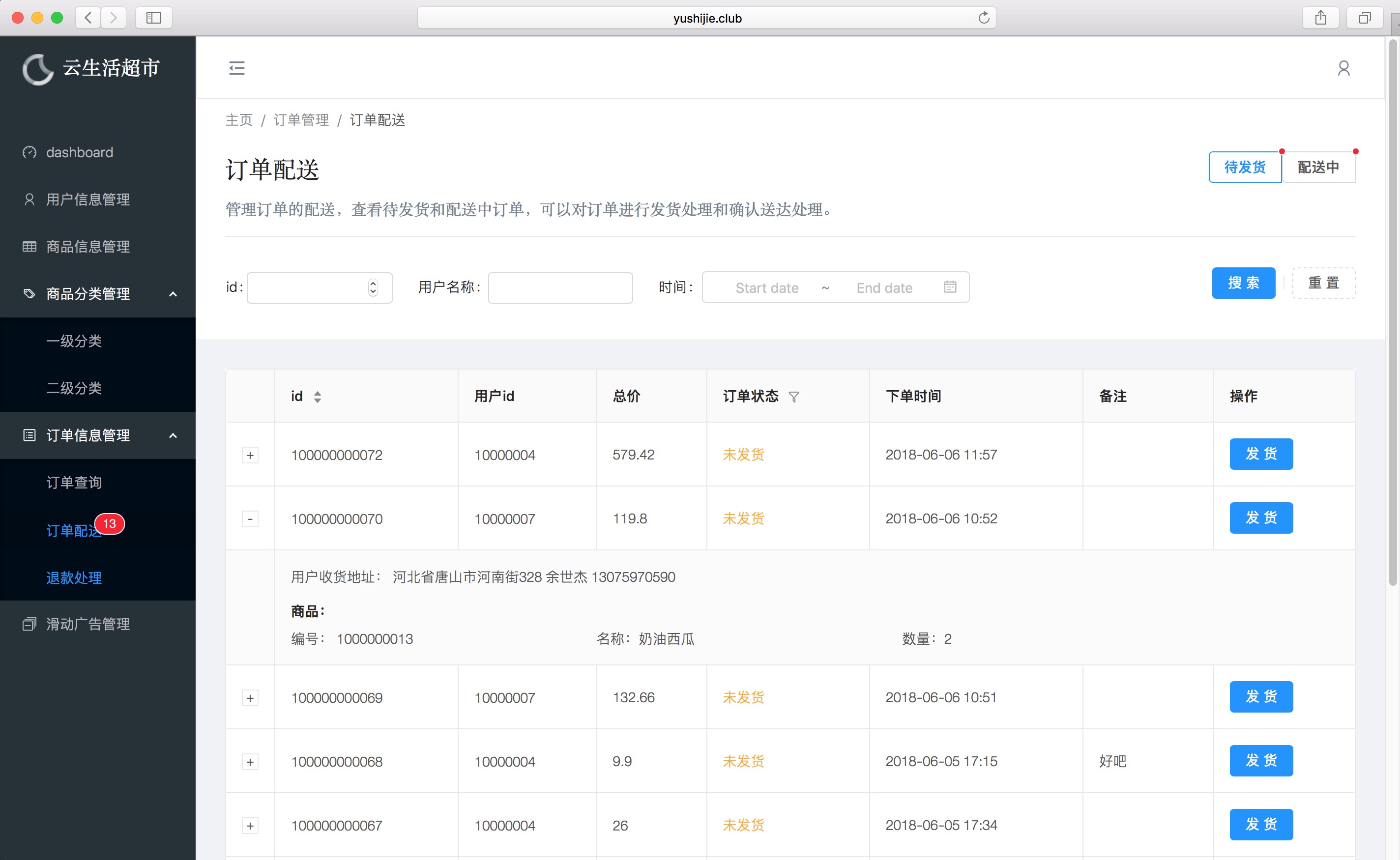
Task: Open the user profile icon in header
Action: pos(1343,68)
